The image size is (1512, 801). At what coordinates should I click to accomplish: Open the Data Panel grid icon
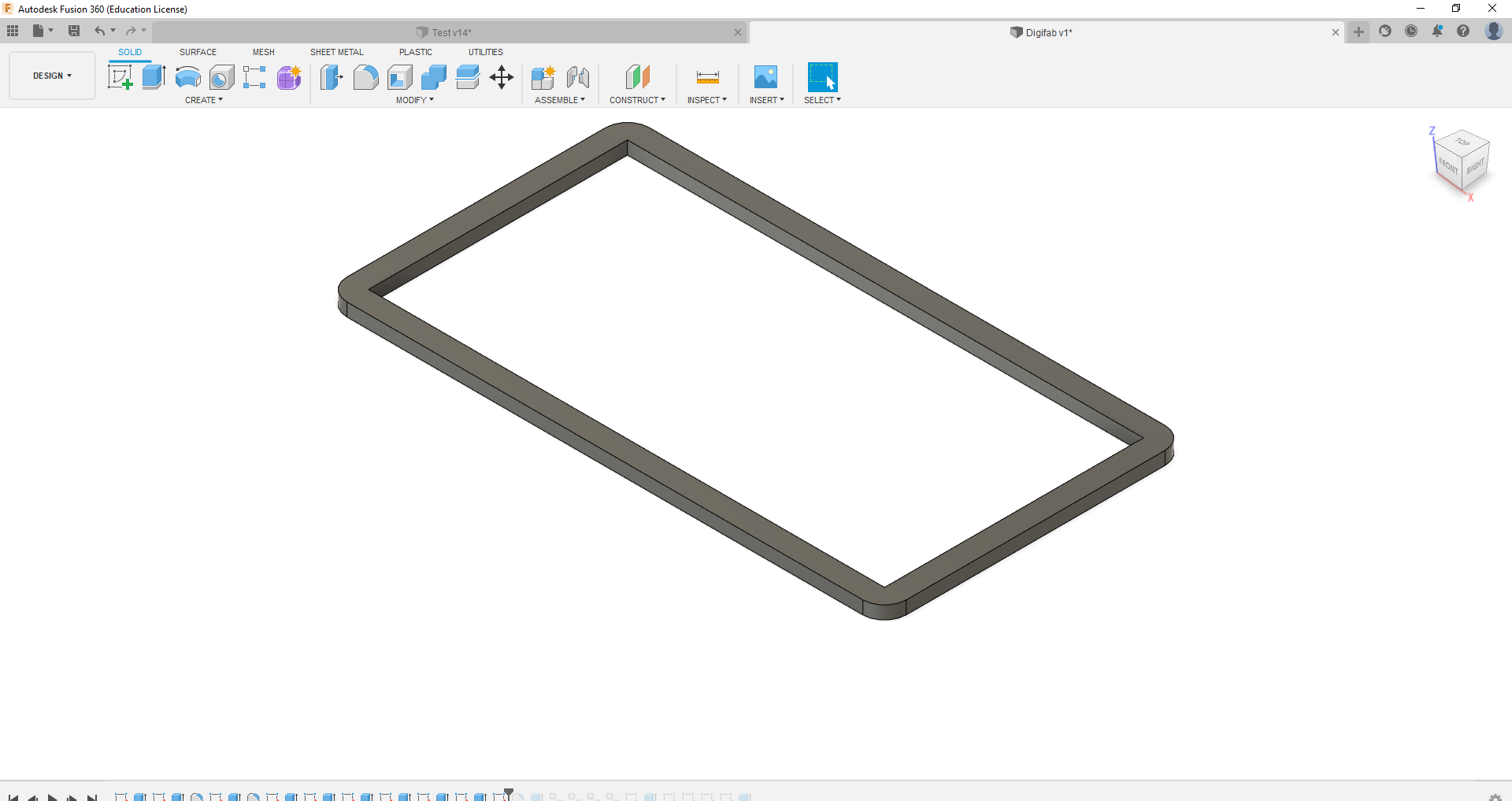(x=13, y=31)
